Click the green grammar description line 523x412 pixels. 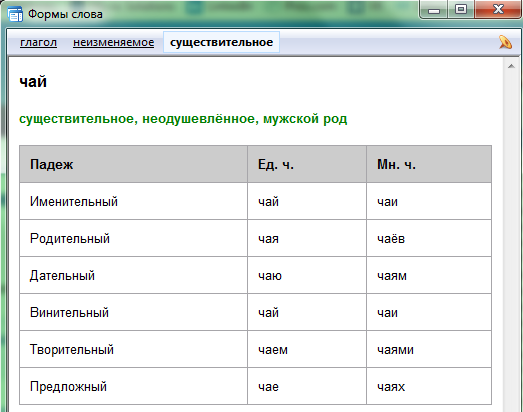pyautogui.click(x=183, y=119)
